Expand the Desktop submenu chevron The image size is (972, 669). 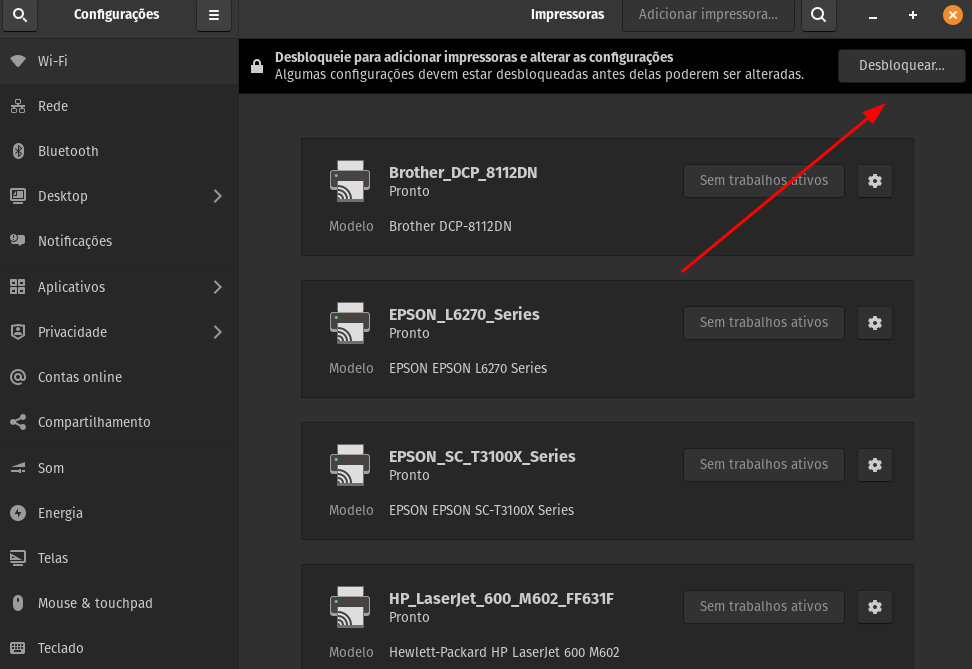(x=218, y=196)
